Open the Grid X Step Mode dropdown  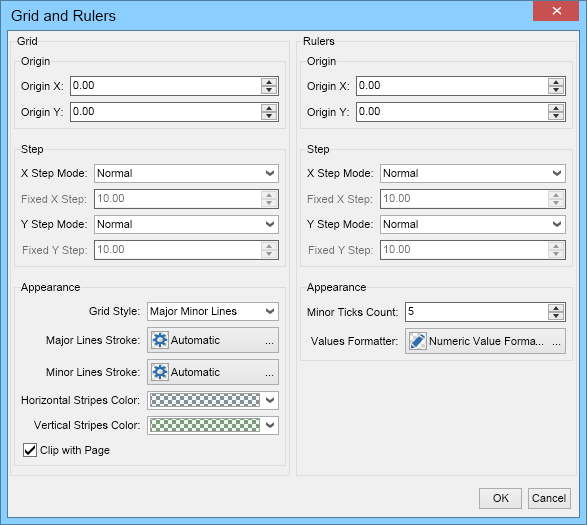coord(186,173)
